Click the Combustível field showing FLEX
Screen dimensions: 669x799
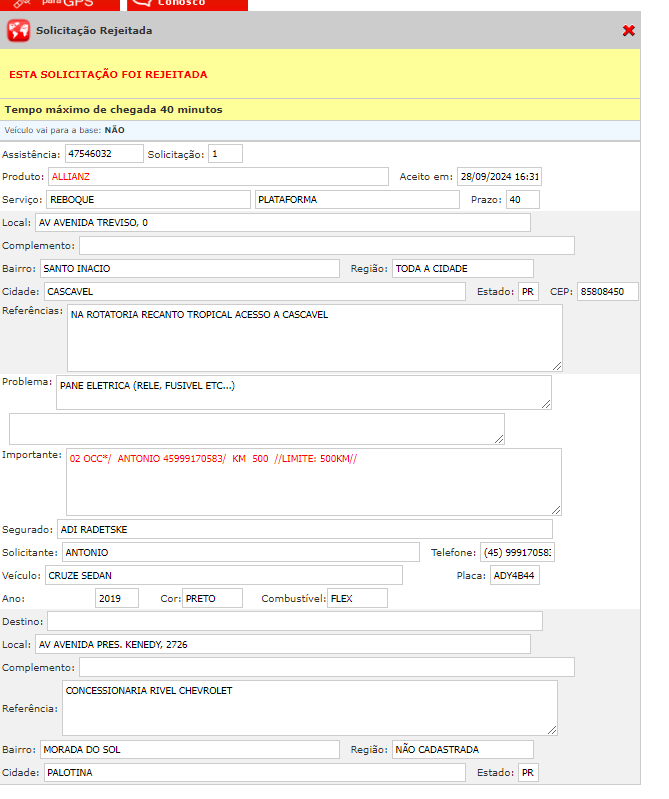[x=357, y=598]
